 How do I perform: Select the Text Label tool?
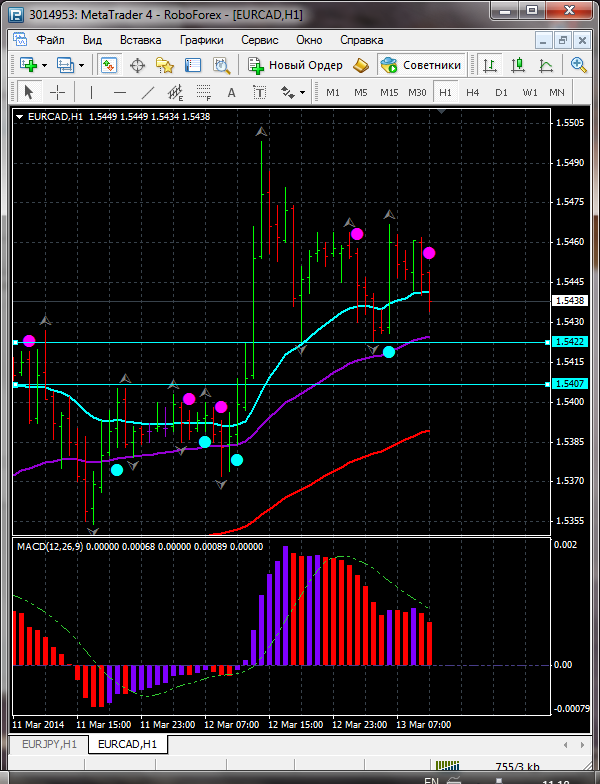coord(260,92)
